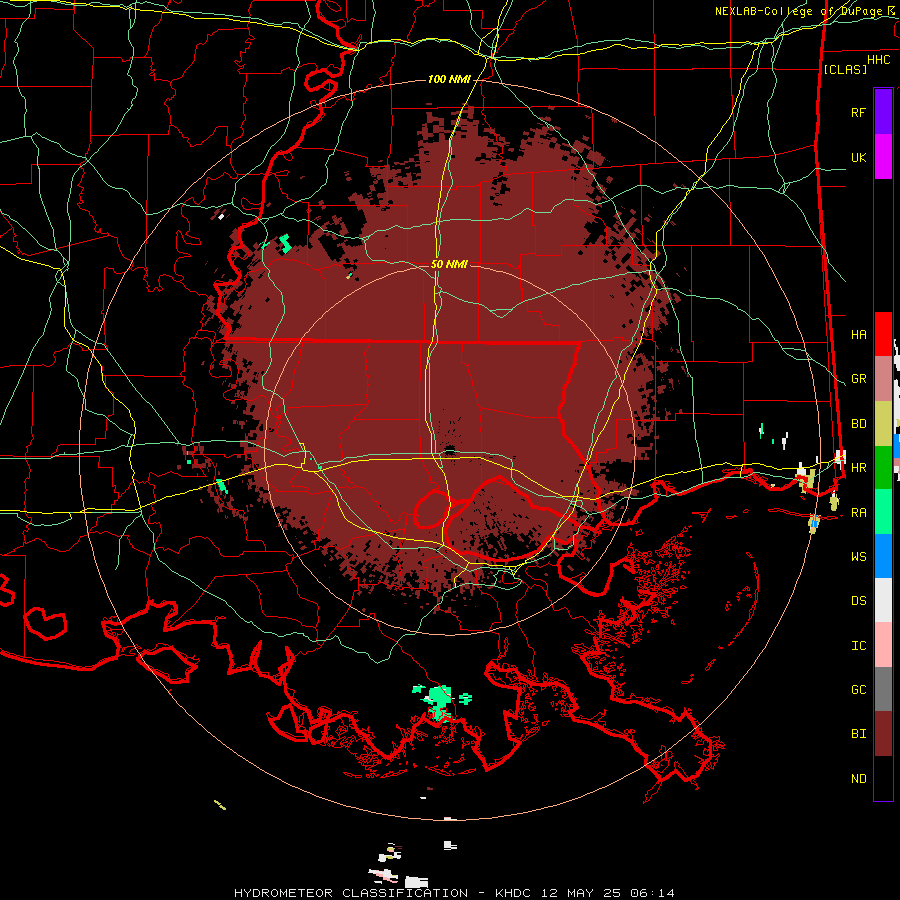The width and height of the screenshot is (900, 900).
Task: Click the "WS" legend label
Action: point(858,556)
